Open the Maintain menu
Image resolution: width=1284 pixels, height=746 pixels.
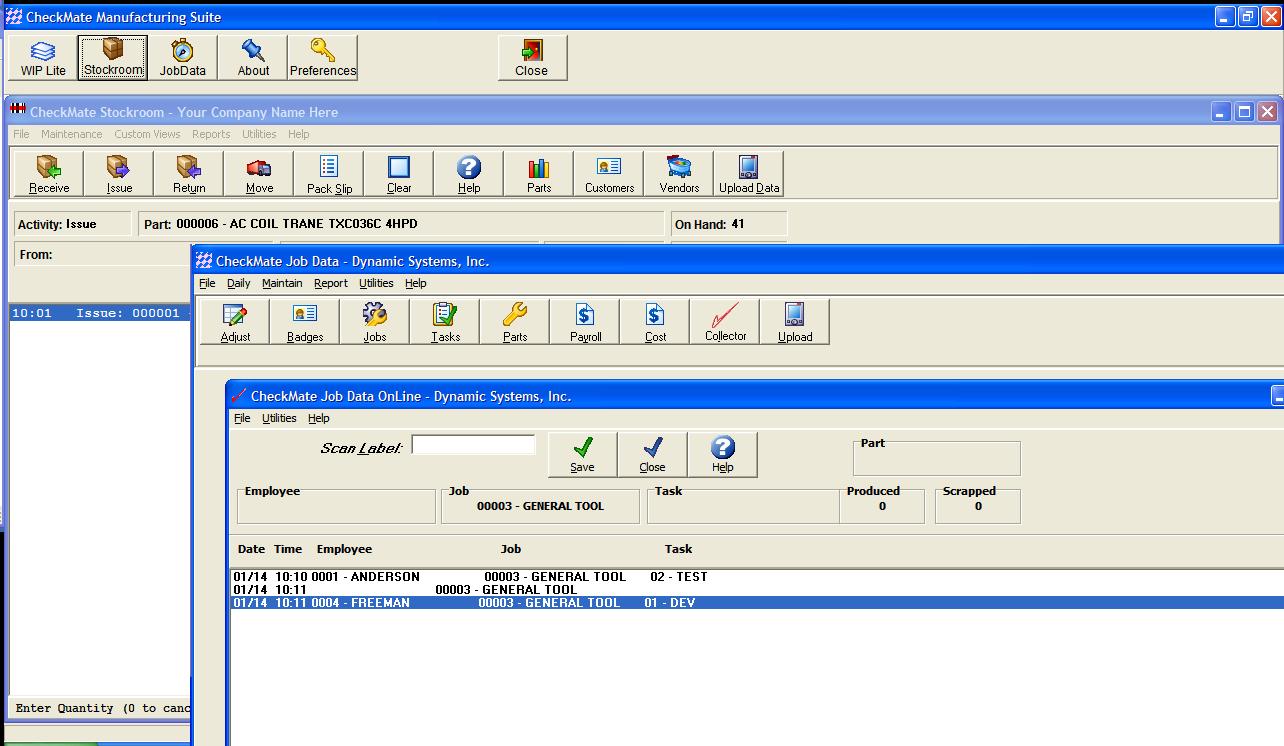click(x=282, y=283)
